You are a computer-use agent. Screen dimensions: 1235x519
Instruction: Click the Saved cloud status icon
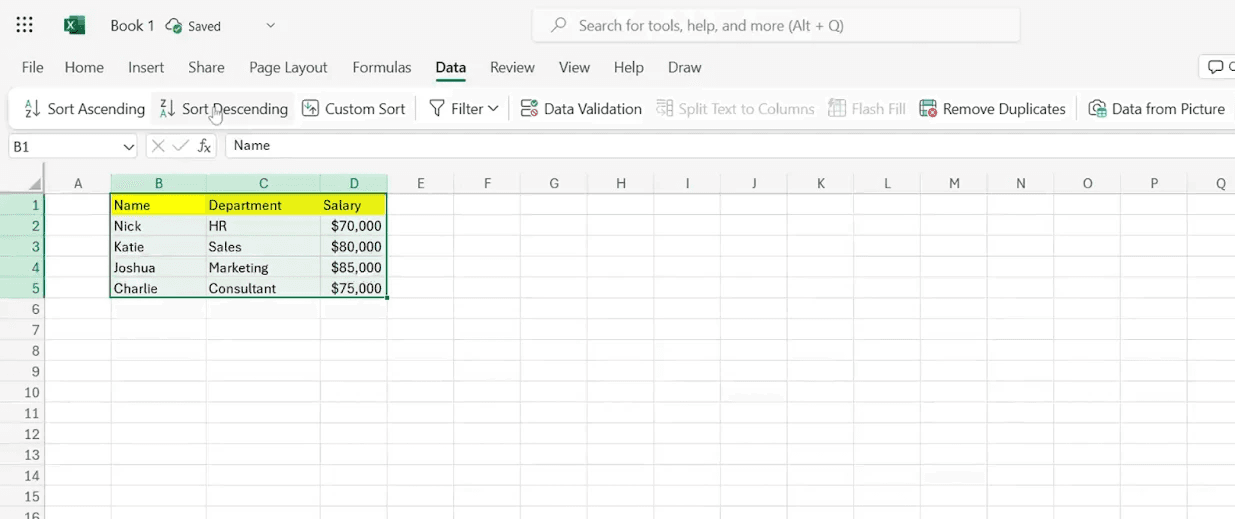pos(174,26)
